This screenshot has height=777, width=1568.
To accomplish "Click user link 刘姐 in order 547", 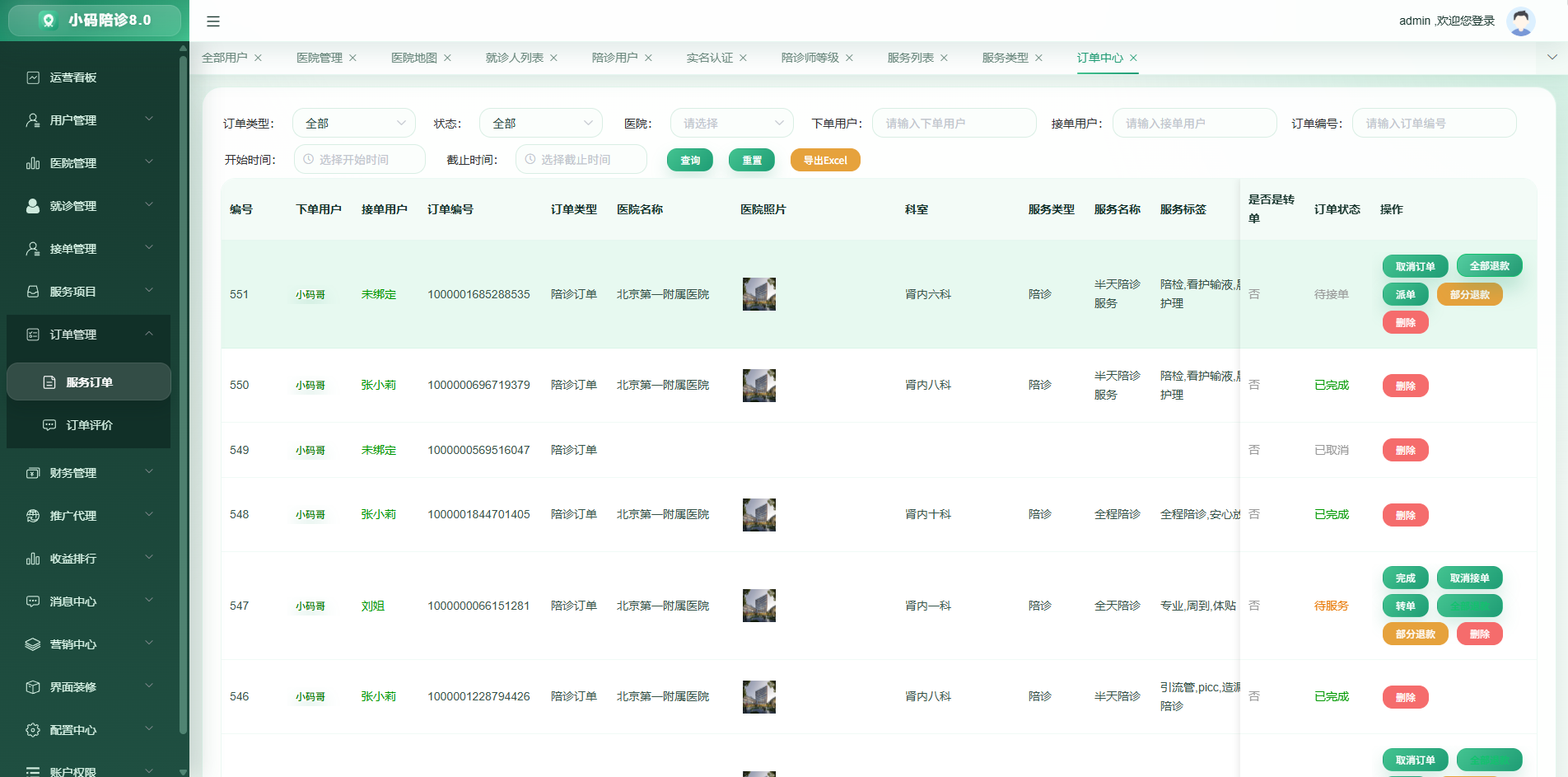I will (x=372, y=606).
